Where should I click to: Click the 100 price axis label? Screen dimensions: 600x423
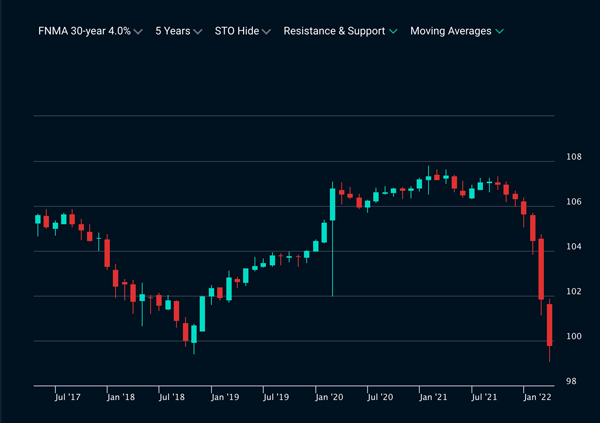pyautogui.click(x=574, y=336)
